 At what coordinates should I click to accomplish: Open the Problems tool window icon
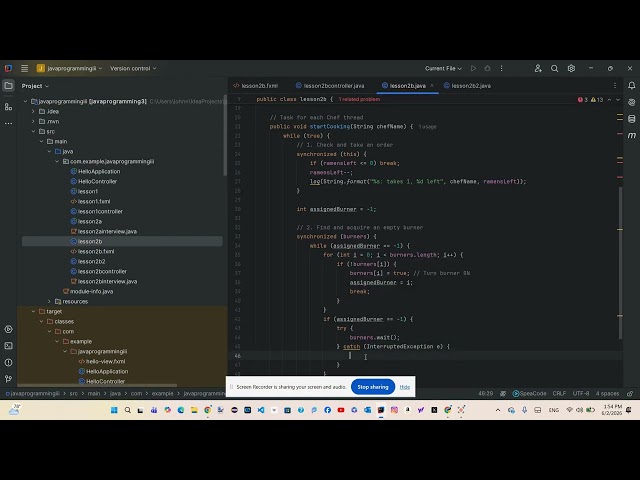(9, 362)
